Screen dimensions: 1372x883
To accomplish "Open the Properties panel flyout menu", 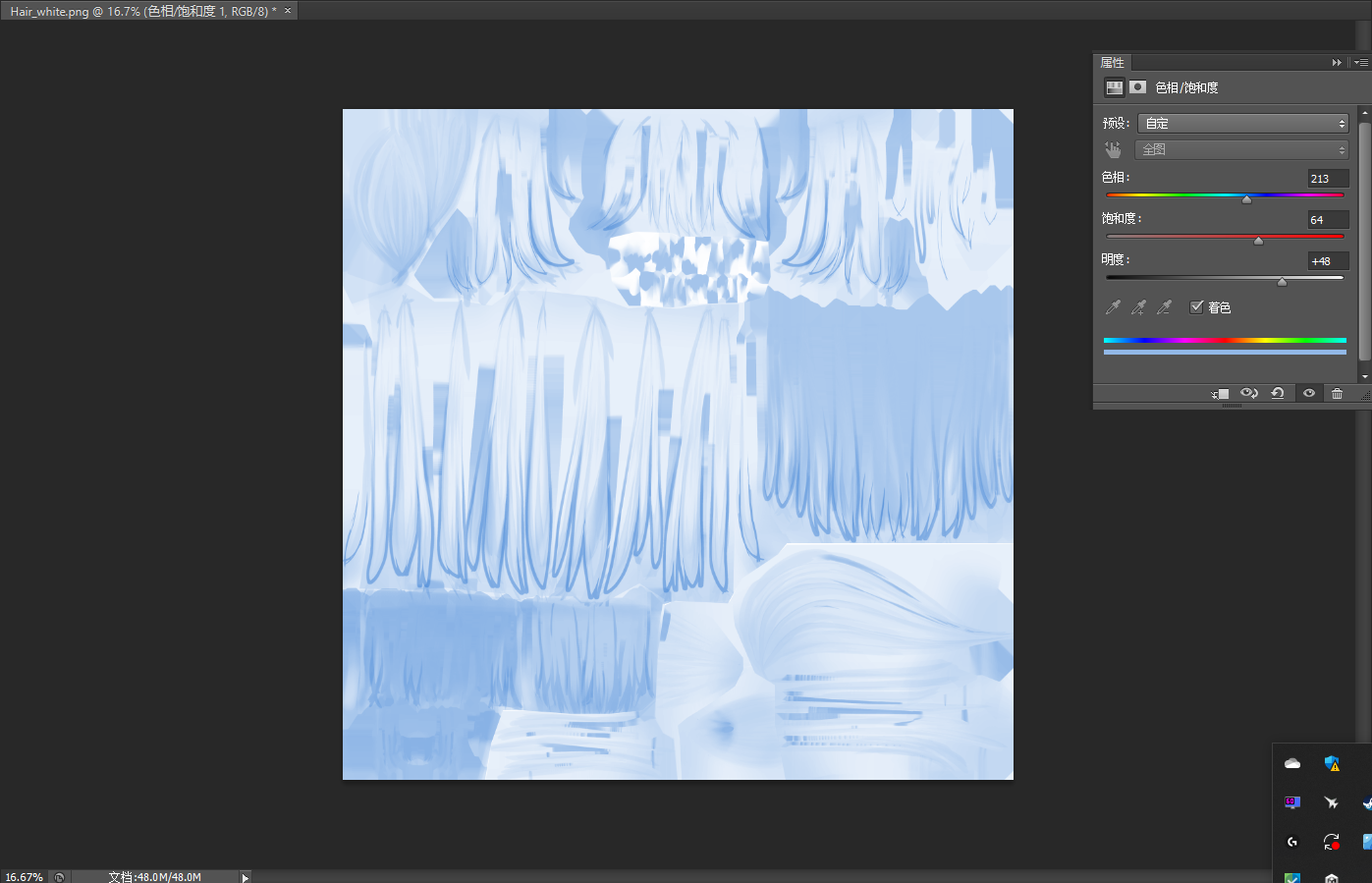I will pyautogui.click(x=1360, y=62).
